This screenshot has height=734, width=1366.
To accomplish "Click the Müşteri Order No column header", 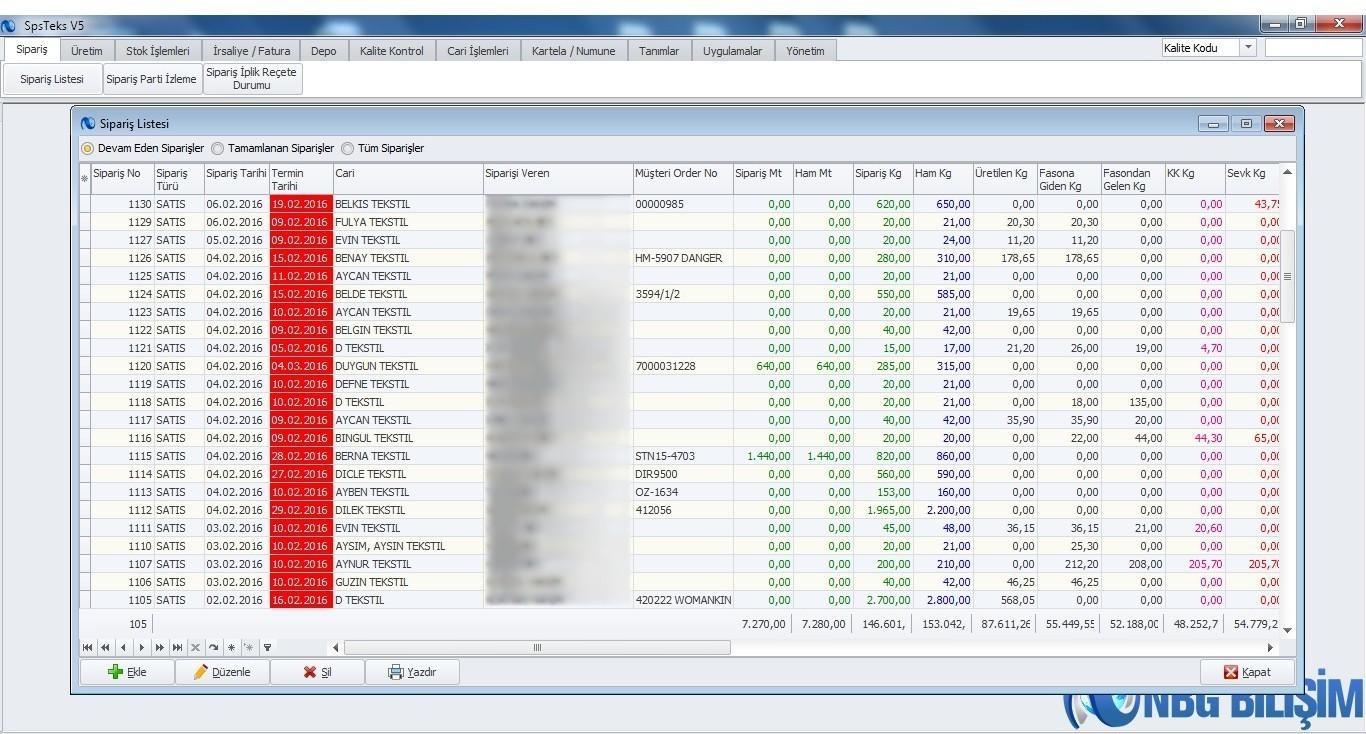I will pos(682,179).
